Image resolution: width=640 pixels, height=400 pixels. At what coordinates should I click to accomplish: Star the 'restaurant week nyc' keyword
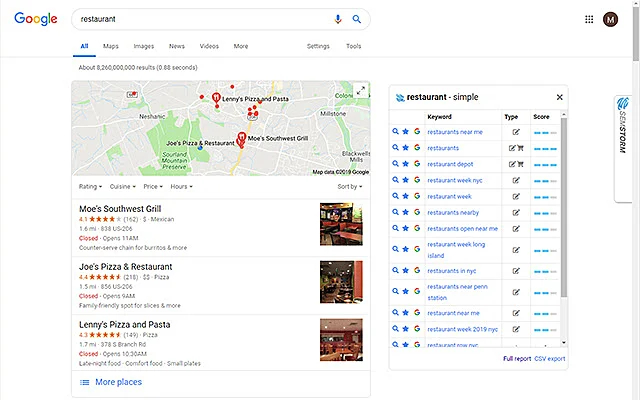click(x=406, y=180)
